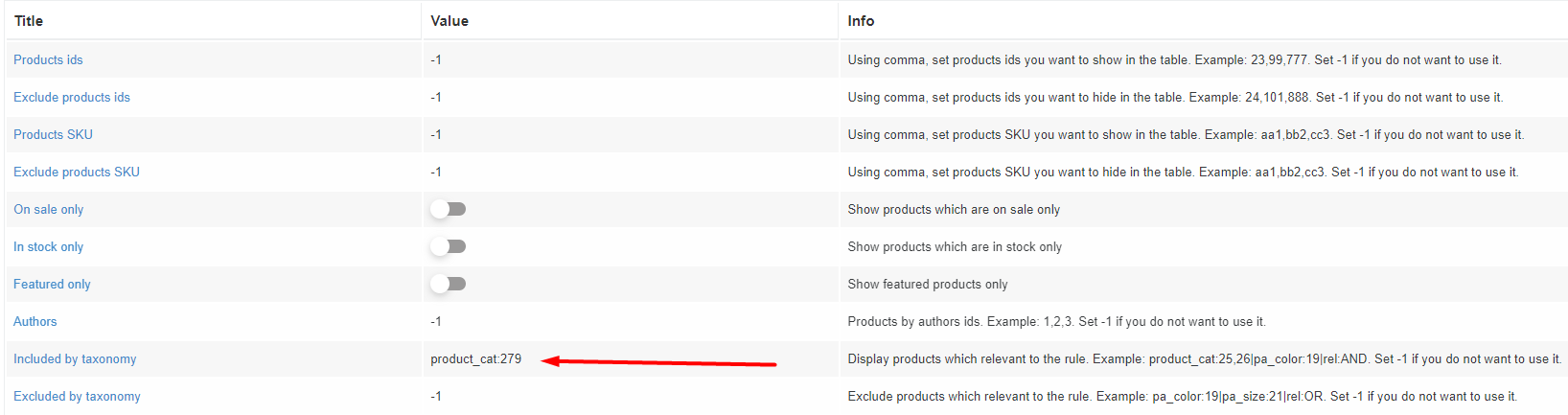Click the Value column header
Screen dimensions: 1568x415
(450, 20)
